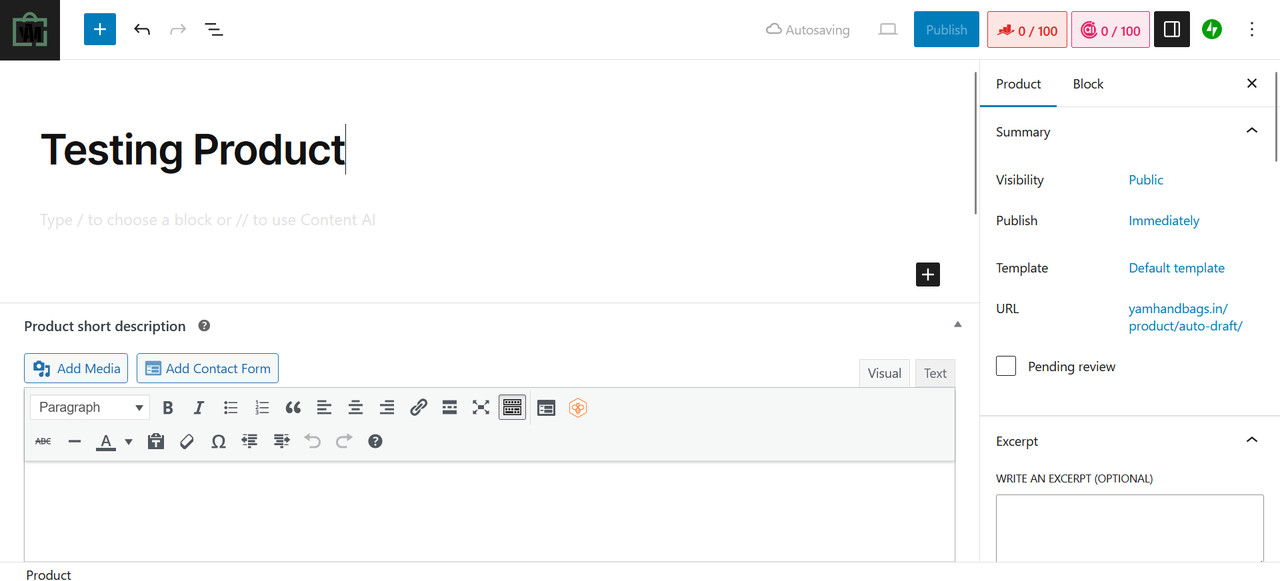Switch to the Product sidebar tab
Screen dimensions: 1280x581
coord(1018,84)
